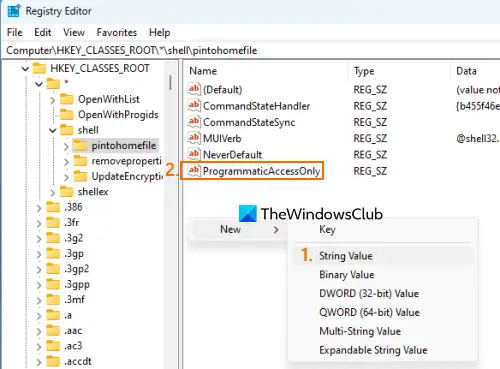Expand the .3fr key
Screen dimensions: 500x369
[x=39, y=223]
